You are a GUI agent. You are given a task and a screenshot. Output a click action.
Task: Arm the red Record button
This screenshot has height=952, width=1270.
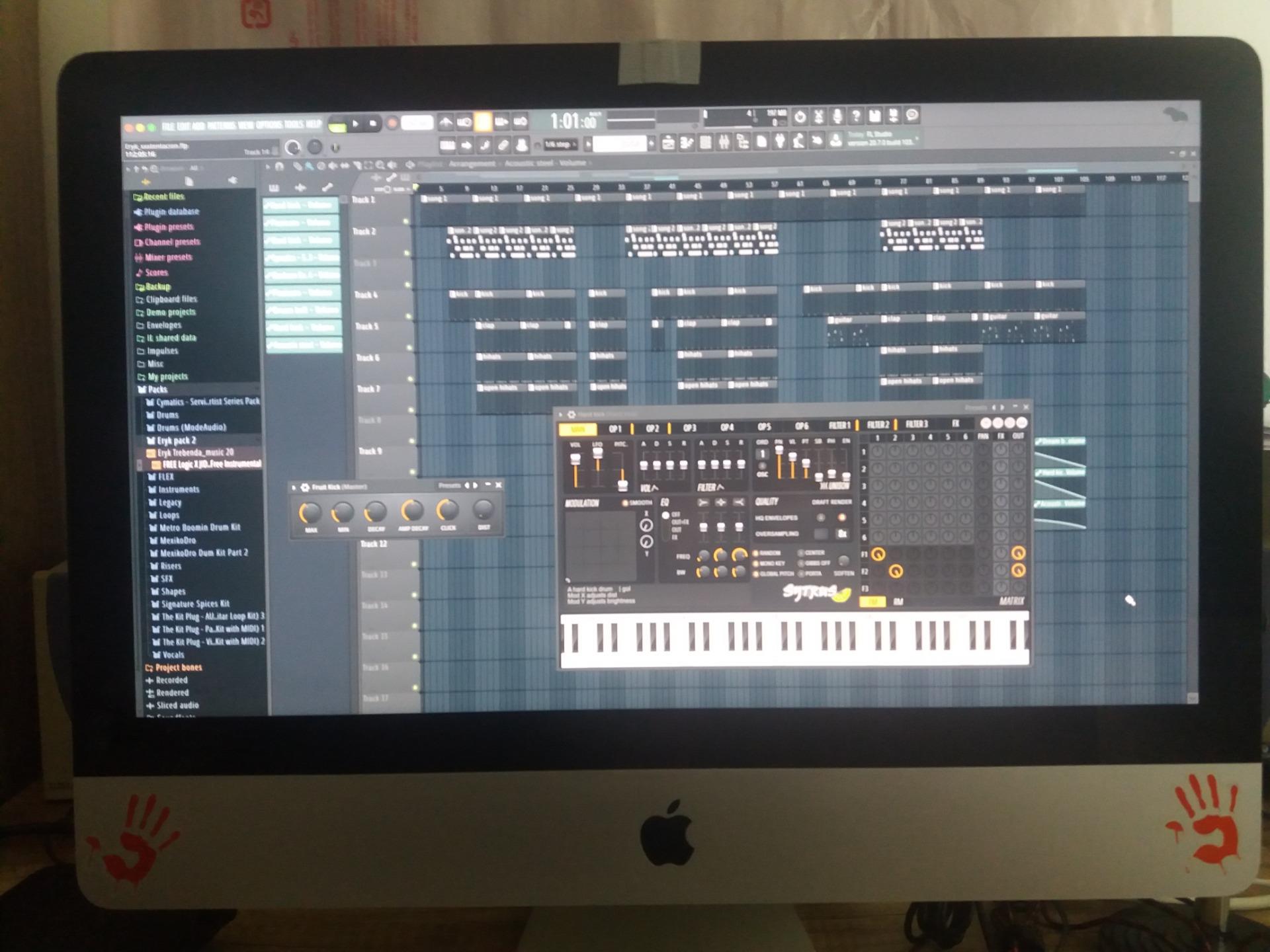click(392, 123)
